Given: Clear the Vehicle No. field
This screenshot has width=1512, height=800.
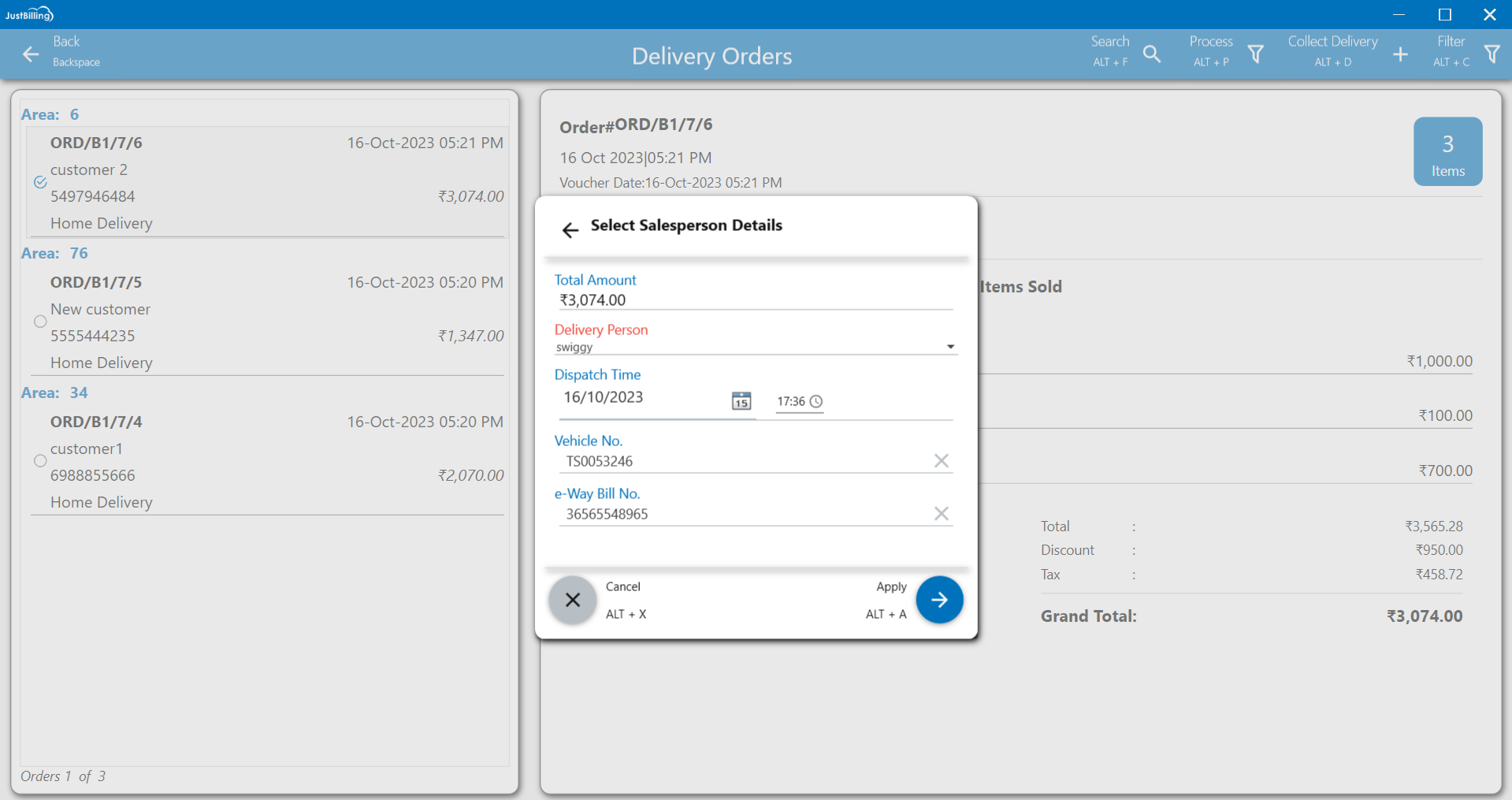Looking at the screenshot, I should (x=941, y=461).
